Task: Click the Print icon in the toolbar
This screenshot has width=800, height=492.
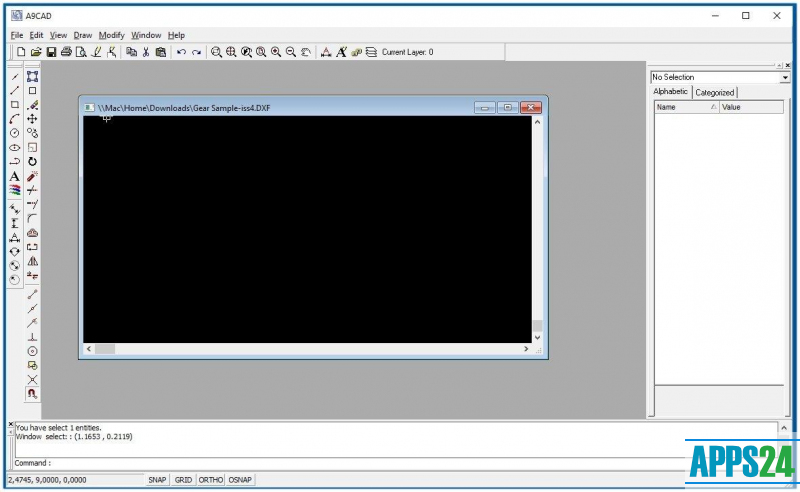Action: click(66, 52)
